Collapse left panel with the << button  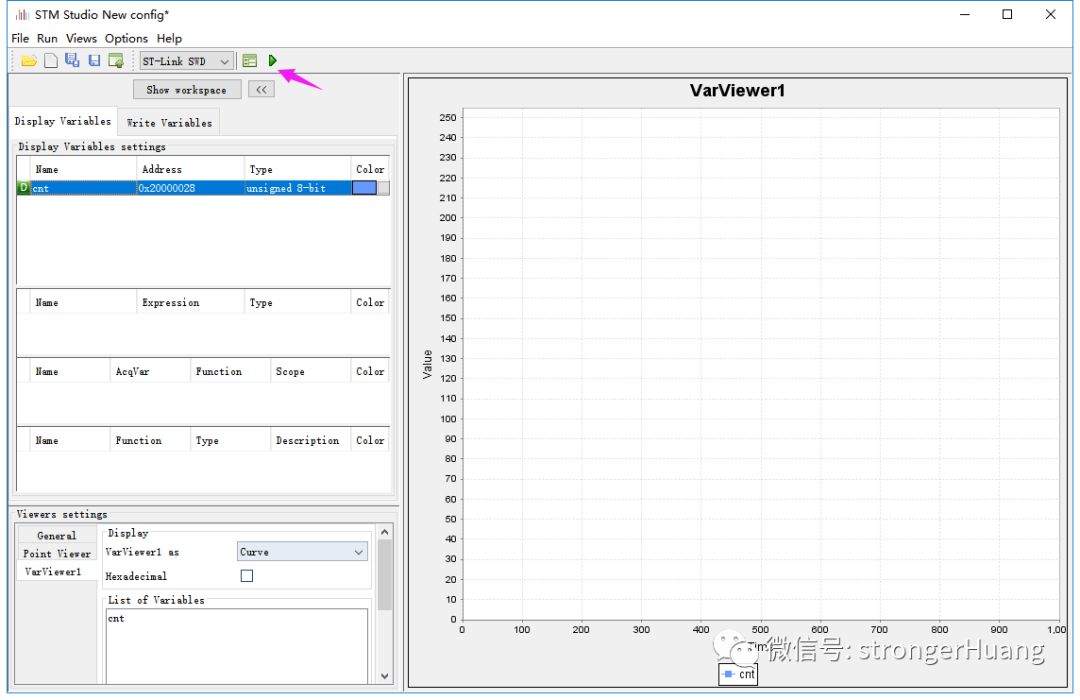262,90
